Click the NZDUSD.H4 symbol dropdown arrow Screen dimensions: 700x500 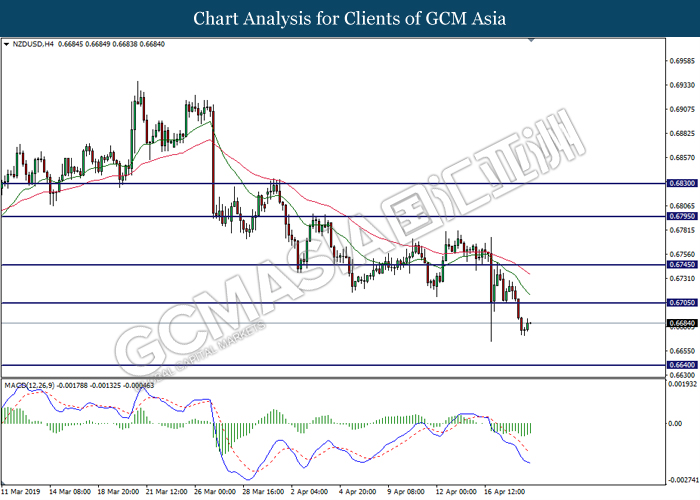tap(6, 44)
